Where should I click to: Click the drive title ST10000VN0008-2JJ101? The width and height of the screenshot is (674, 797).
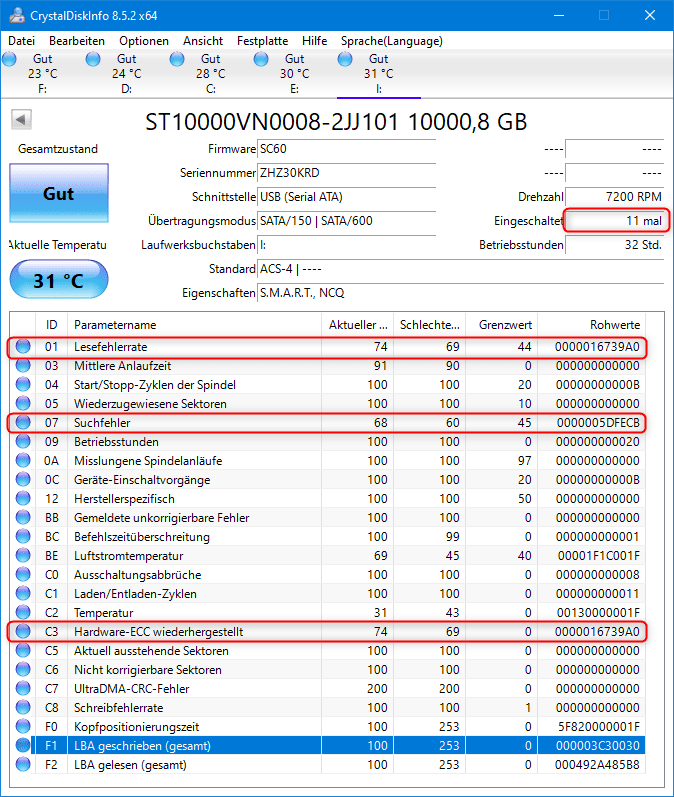click(x=271, y=122)
